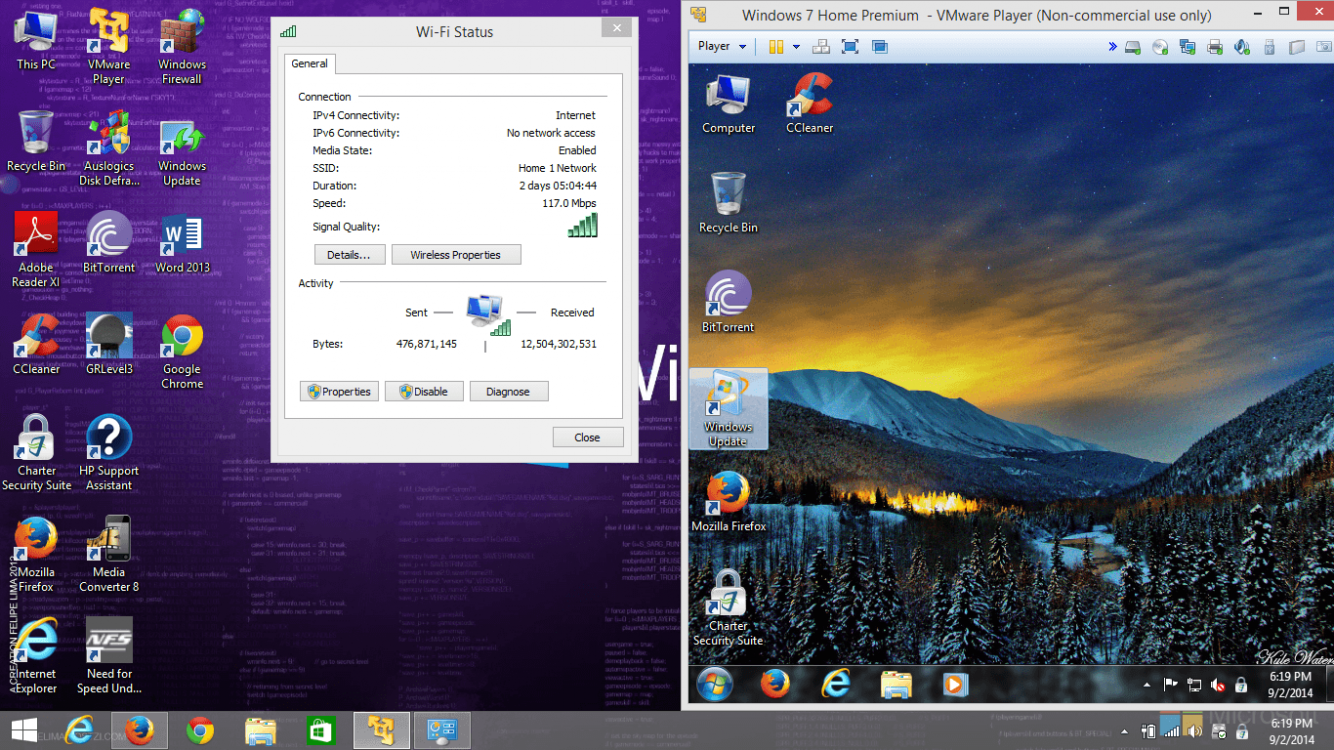Enter full screen mode in VMware Player
The image size is (1334, 750).
coord(850,46)
